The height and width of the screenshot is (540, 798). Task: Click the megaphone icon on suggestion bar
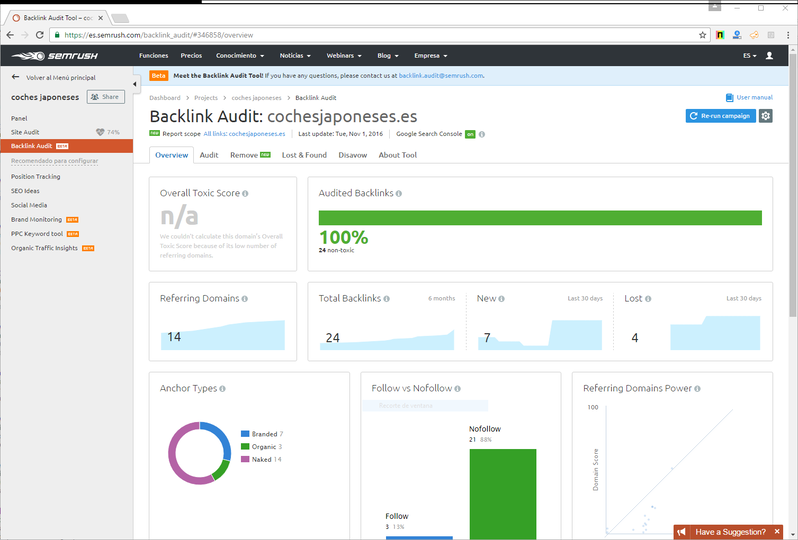coord(681,532)
